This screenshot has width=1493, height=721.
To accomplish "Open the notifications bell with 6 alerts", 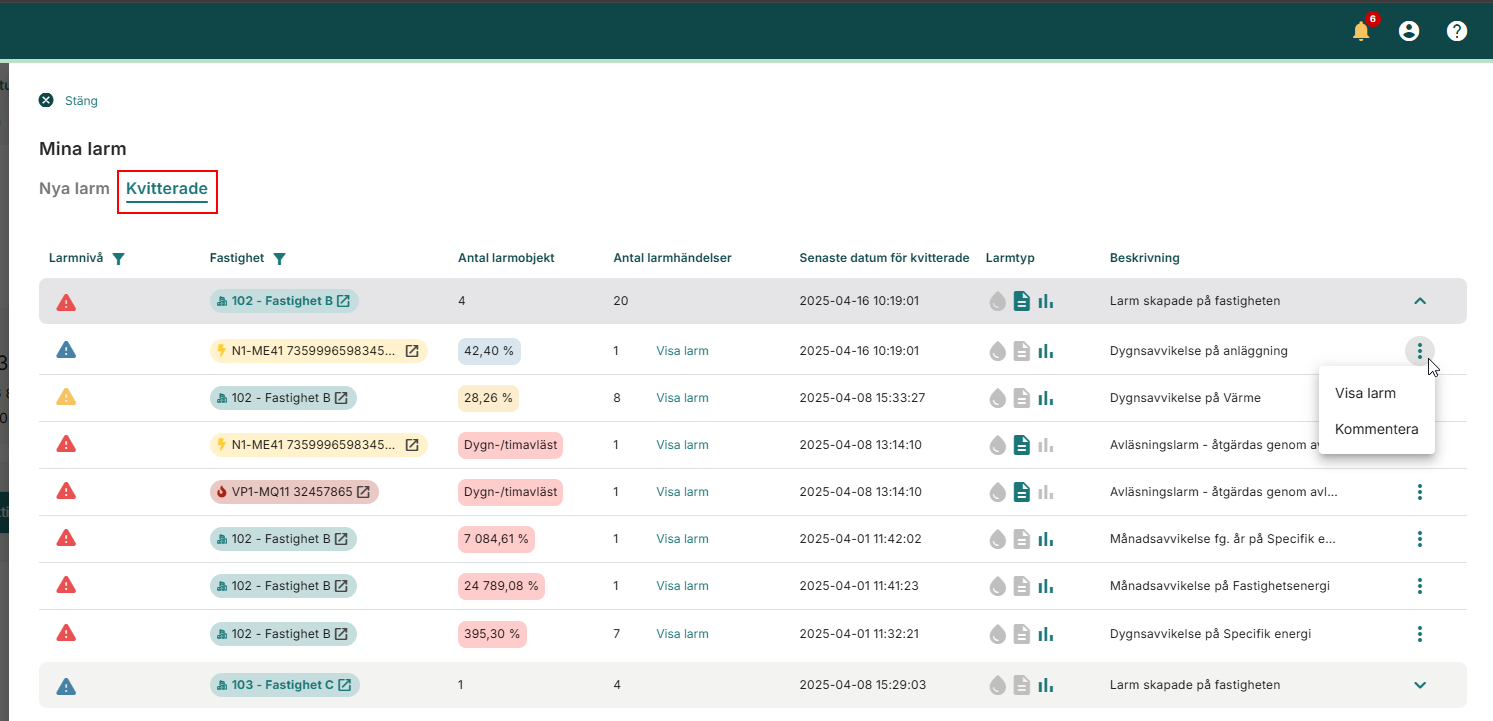I will click(1361, 31).
